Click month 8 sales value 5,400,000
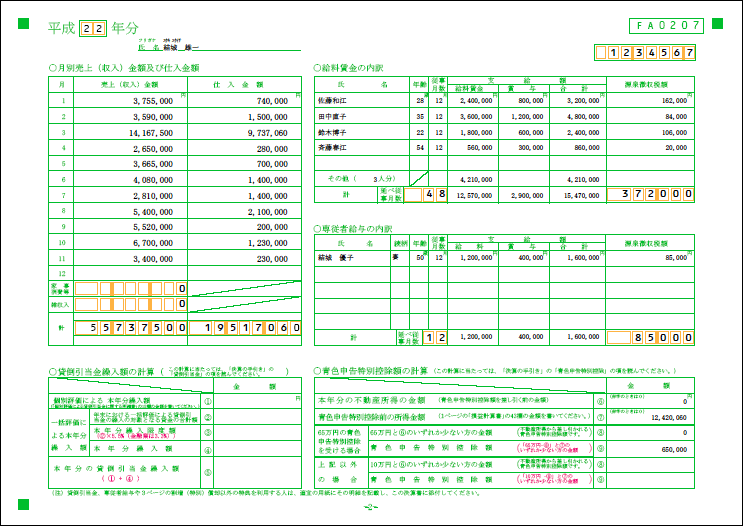 click(153, 212)
